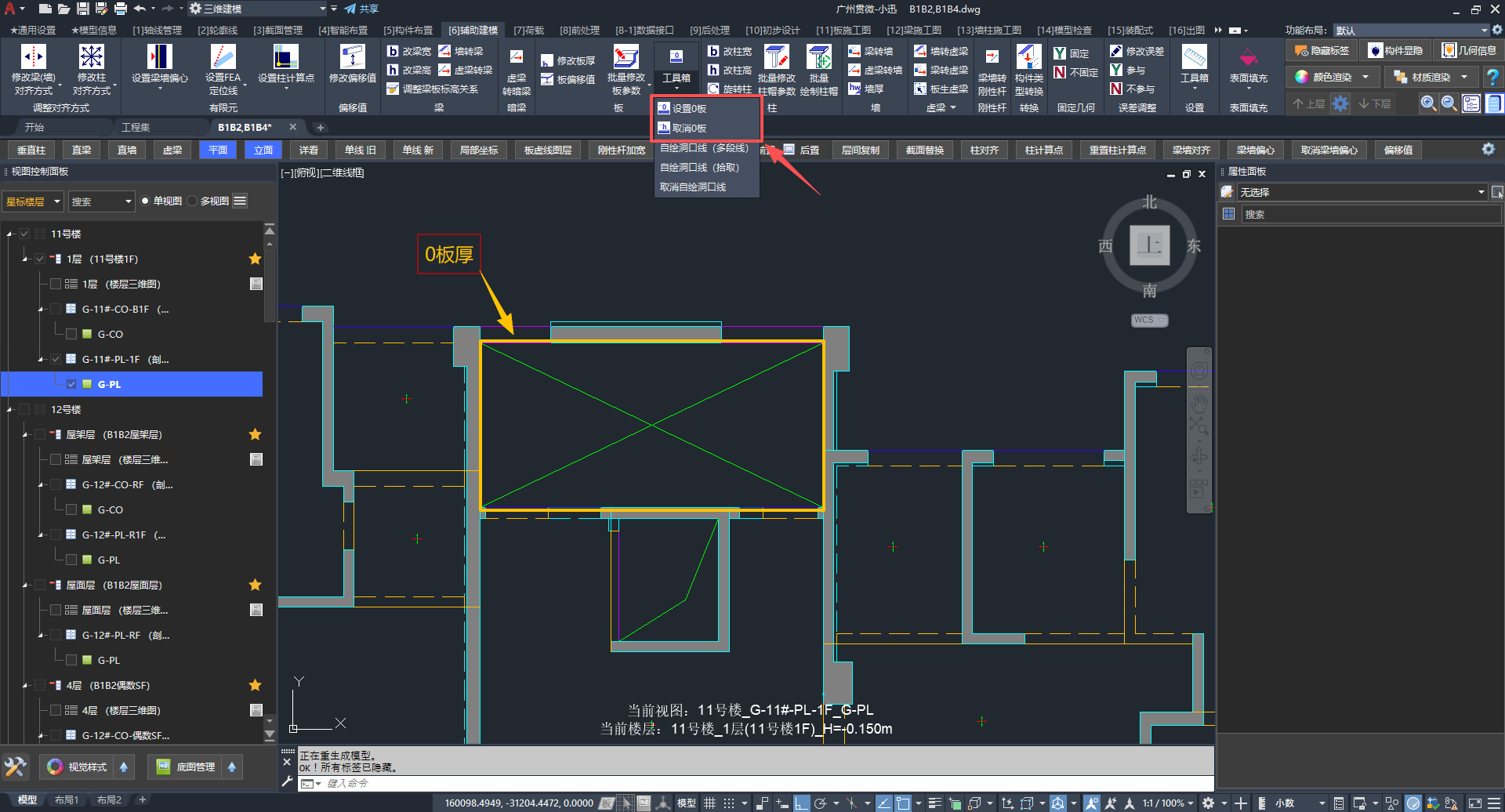Uncheck the 1层 (11号楼1F) checkbox
Image resolution: width=1505 pixels, height=812 pixels.
point(40,259)
